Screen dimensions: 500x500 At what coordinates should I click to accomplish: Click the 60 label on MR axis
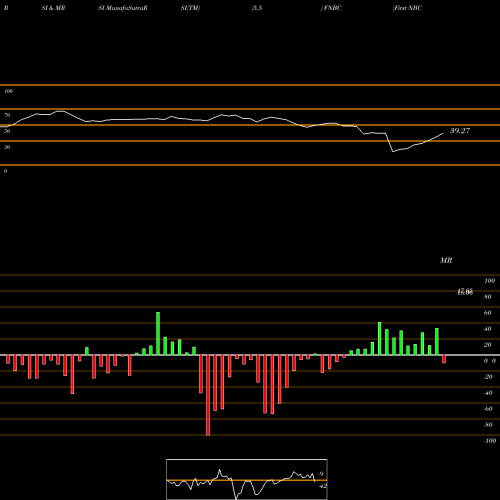point(488,313)
